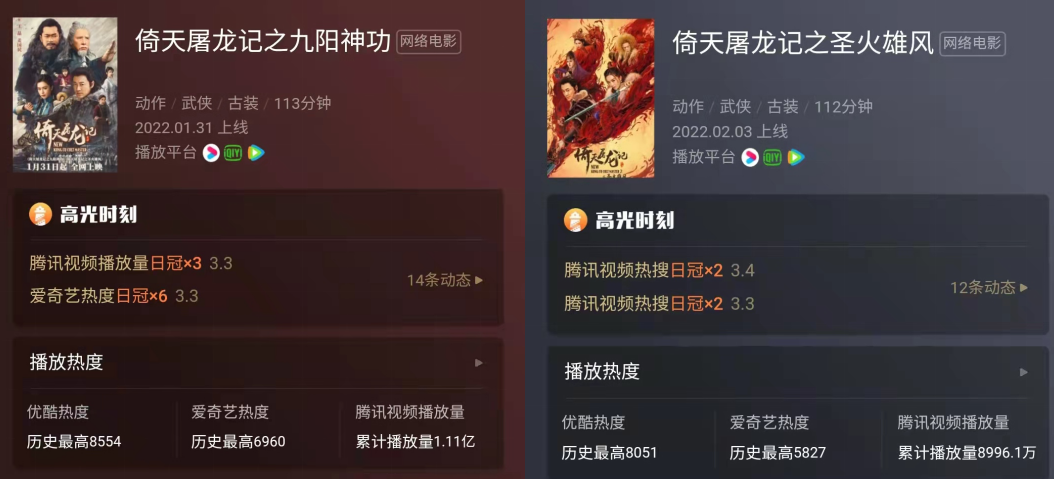Viewport: 1054px width, 479px height.
Task: Click the 高光时刻 medal icon in right panel
Action: (x=575, y=220)
